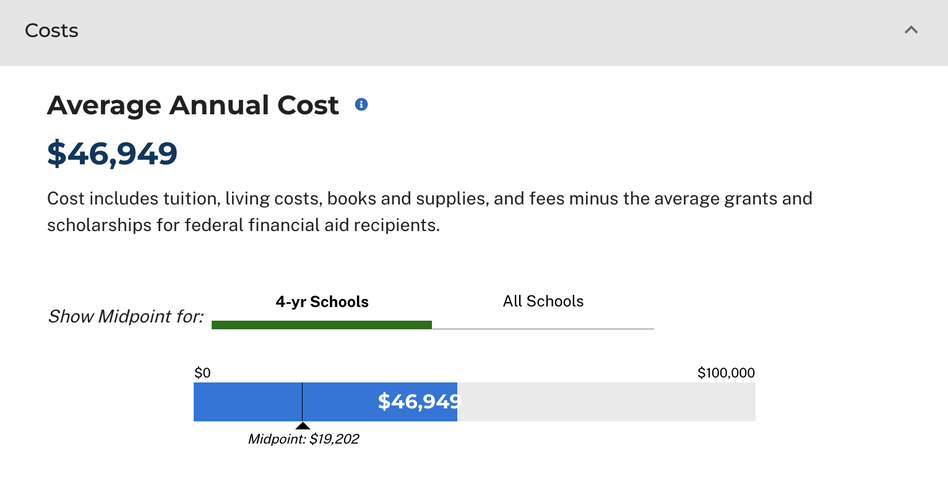Click the blue filled cost bar
The image size is (948, 485).
coord(325,402)
